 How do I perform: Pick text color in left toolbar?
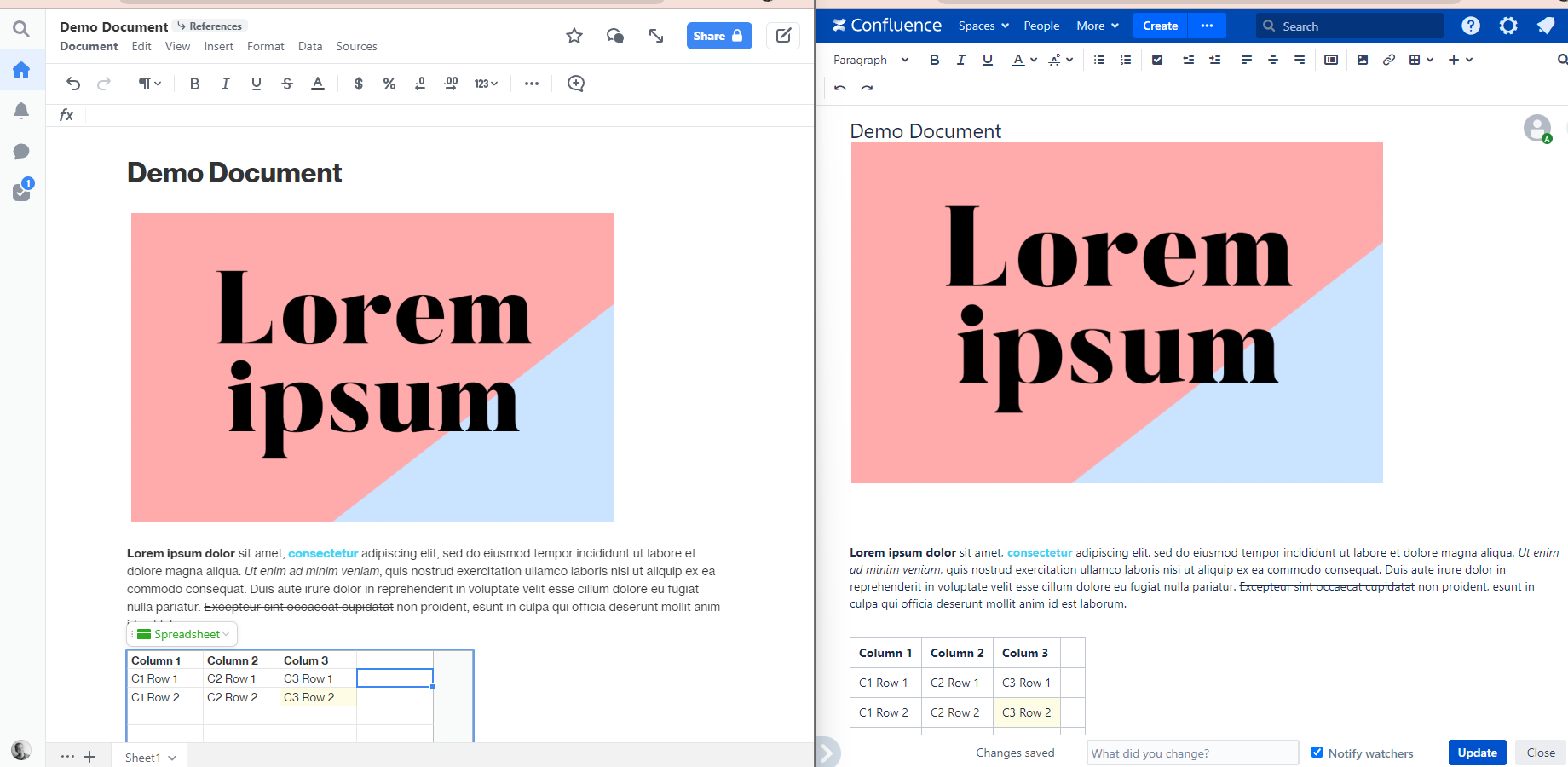tap(318, 84)
